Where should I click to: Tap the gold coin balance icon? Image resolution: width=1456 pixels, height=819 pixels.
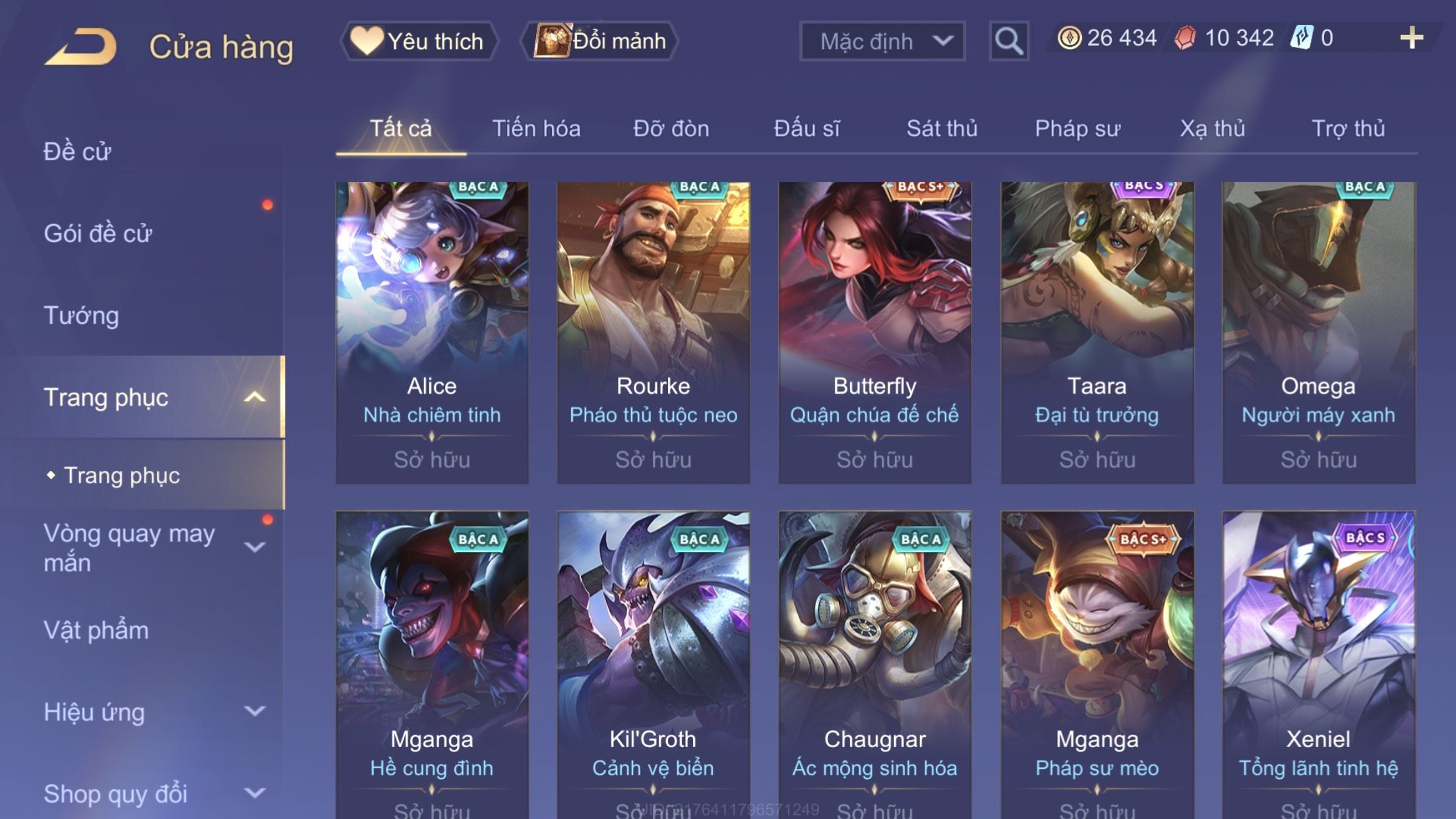(x=1069, y=38)
